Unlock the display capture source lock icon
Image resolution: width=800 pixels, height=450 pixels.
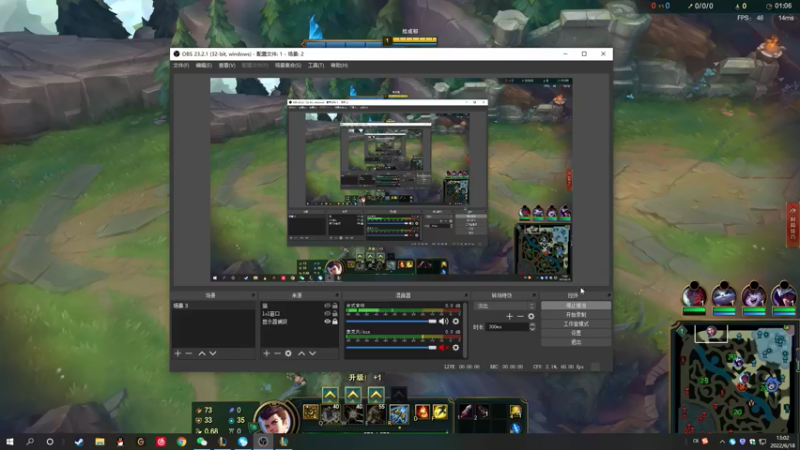(x=335, y=321)
